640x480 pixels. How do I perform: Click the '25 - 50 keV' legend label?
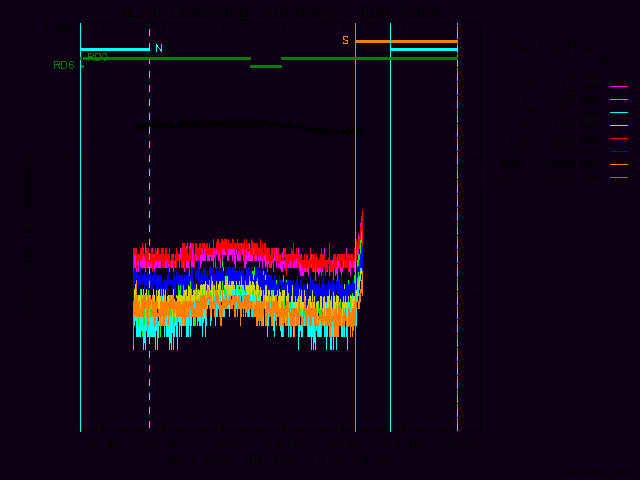[562, 113]
